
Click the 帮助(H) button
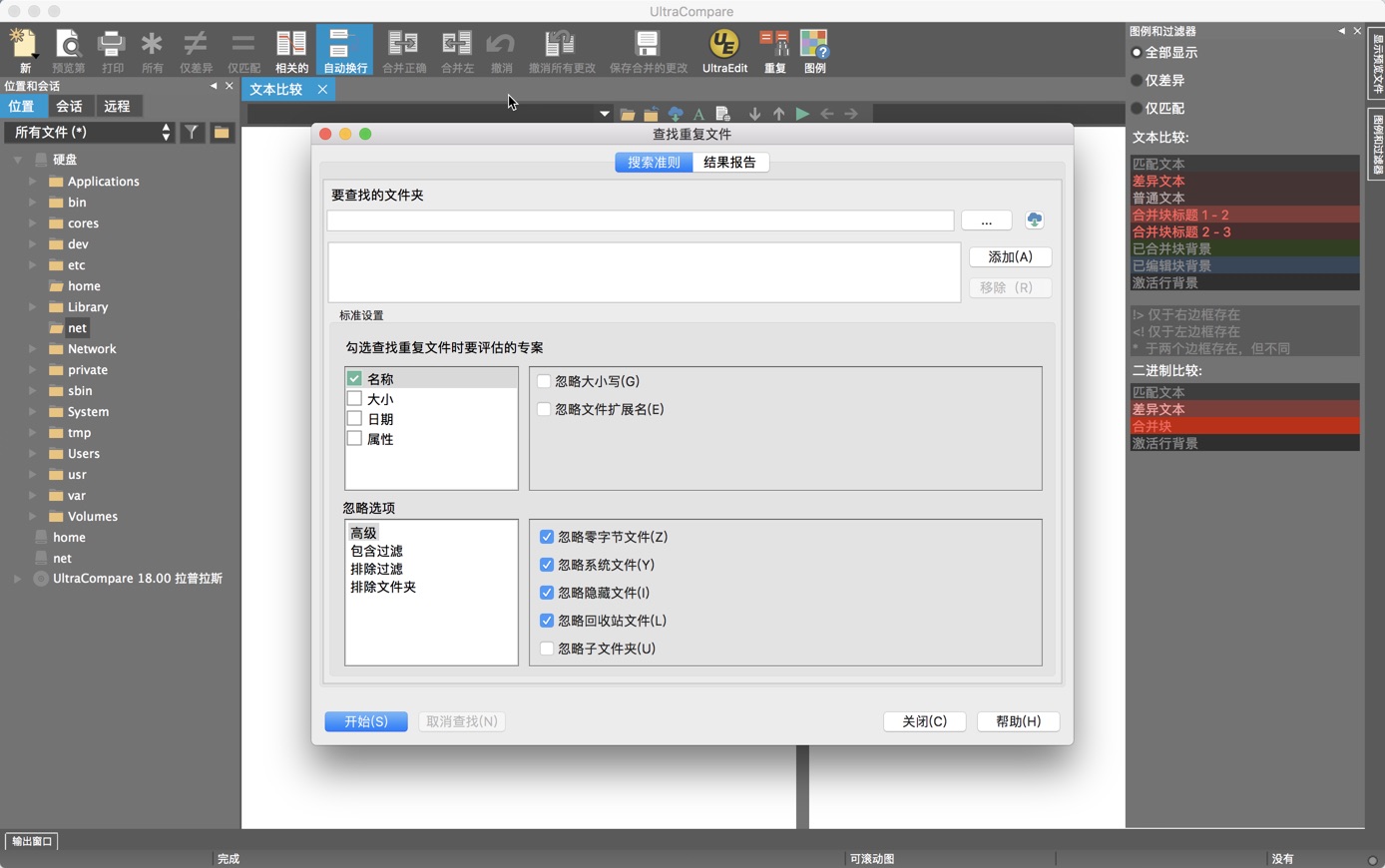pos(1018,721)
